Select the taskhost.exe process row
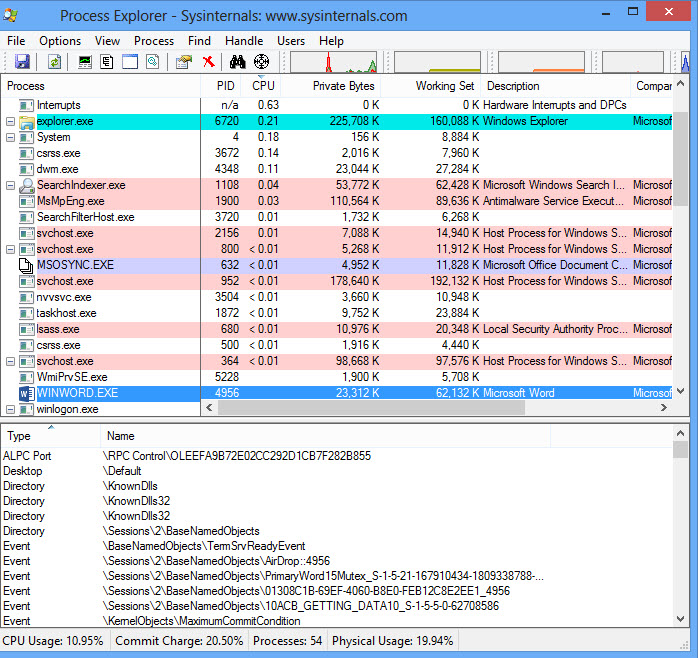The image size is (698, 658). point(337,313)
